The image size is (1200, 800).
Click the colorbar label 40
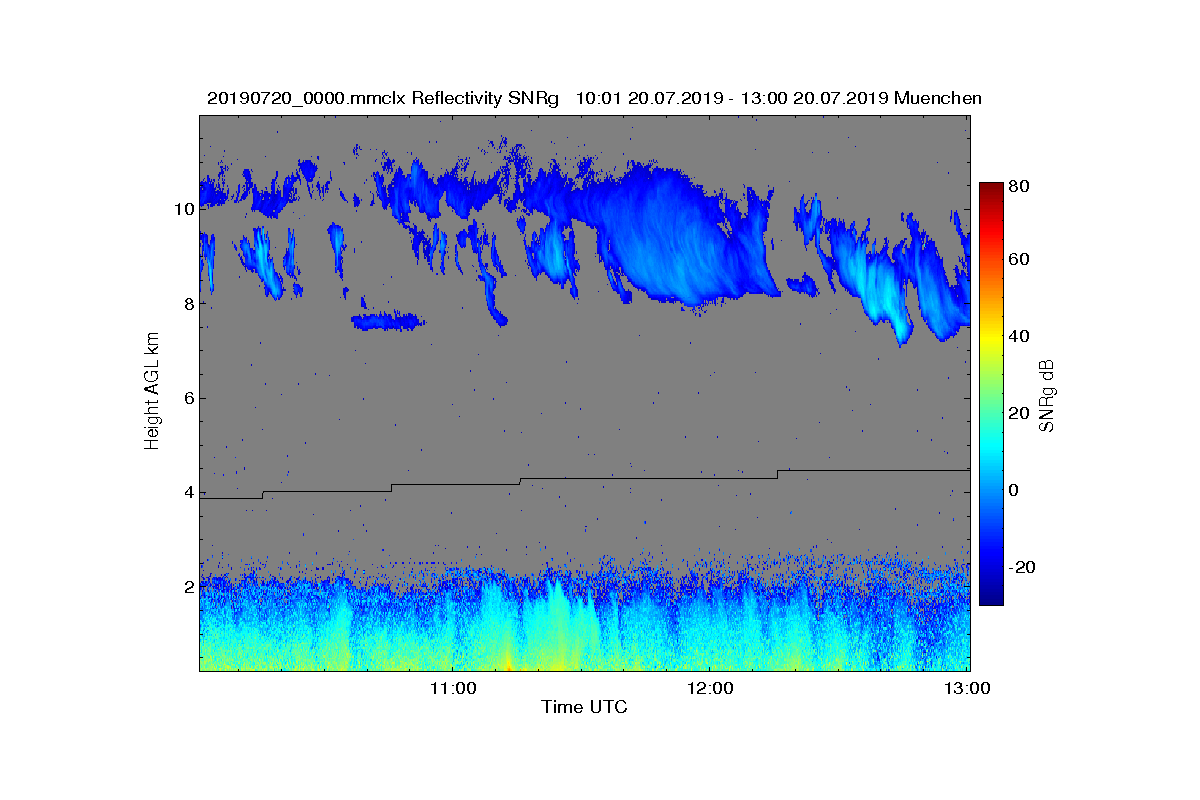1020,336
